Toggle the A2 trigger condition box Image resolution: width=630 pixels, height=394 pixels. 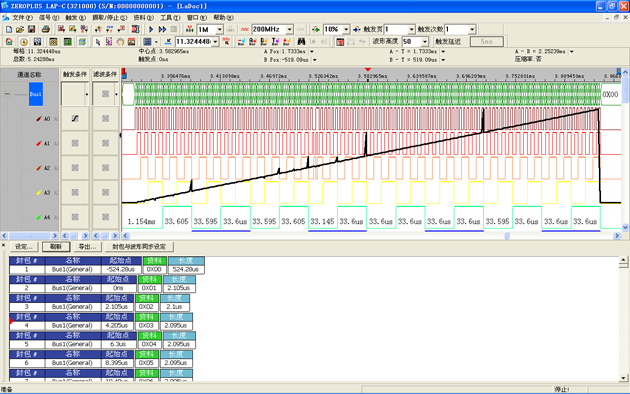tap(75, 168)
